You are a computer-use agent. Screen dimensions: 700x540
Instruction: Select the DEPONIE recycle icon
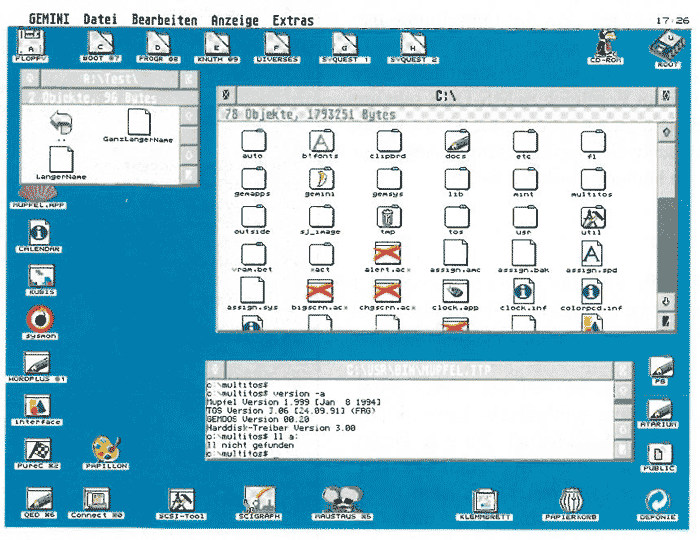tap(658, 499)
